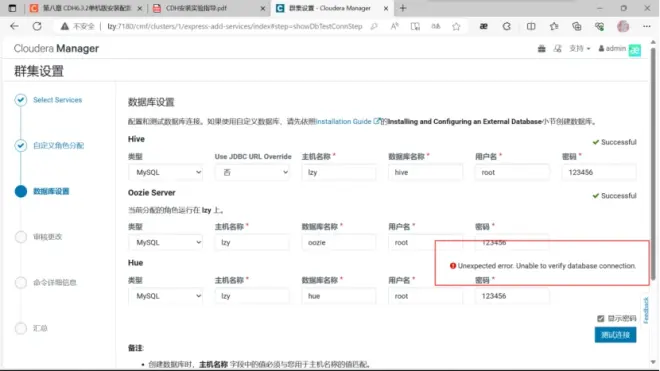660x371 pixels.
Task: Click Hue 主机名称 field containing lzy
Action: [252, 296]
